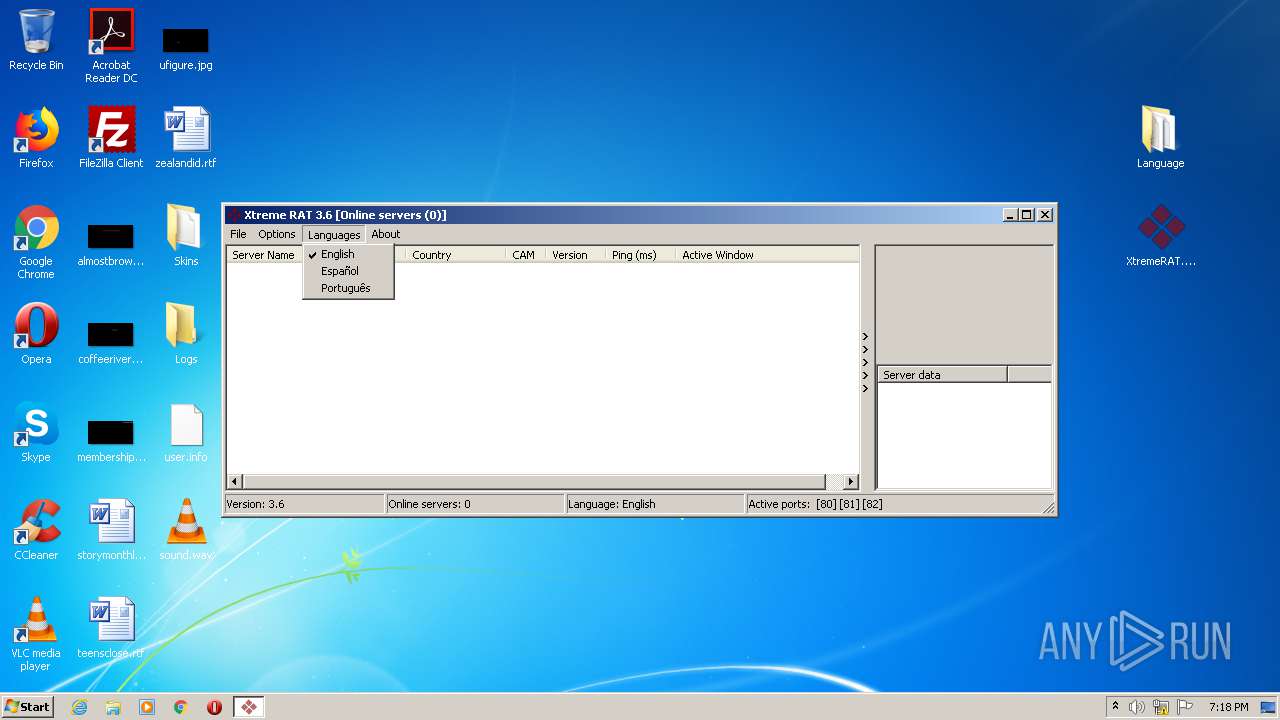Sort by Ping (ms) column header
This screenshot has height=720, width=1280.
[x=640, y=255]
